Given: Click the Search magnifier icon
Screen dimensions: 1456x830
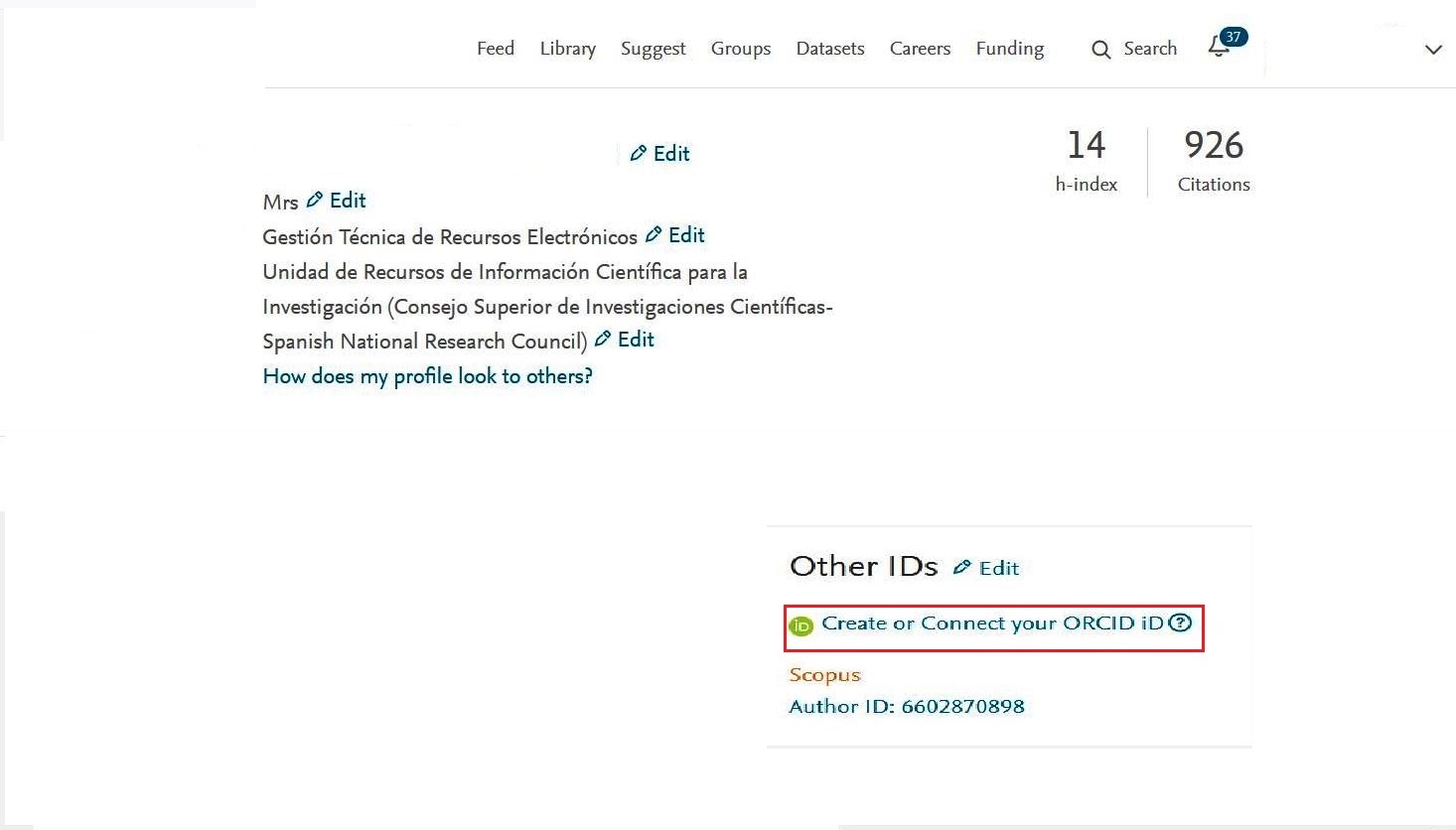Looking at the screenshot, I should click(x=1100, y=50).
